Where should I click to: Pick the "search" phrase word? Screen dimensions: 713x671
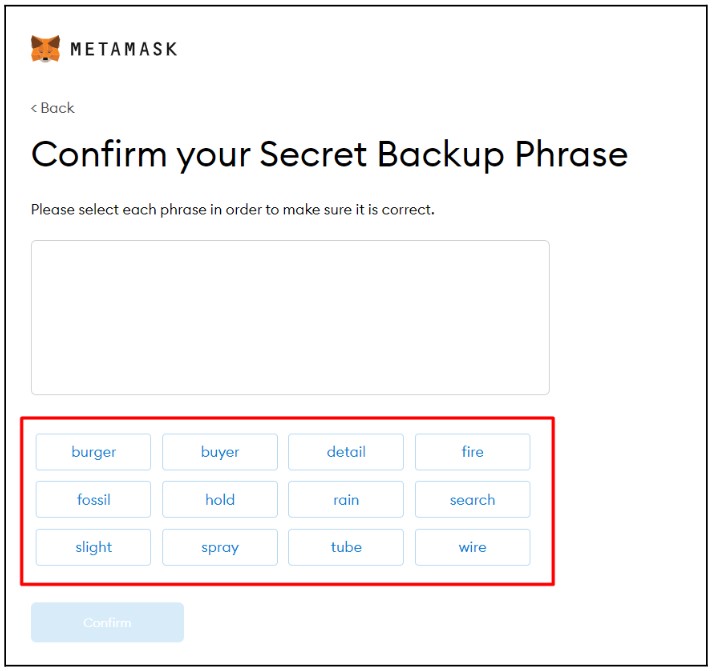click(472, 500)
